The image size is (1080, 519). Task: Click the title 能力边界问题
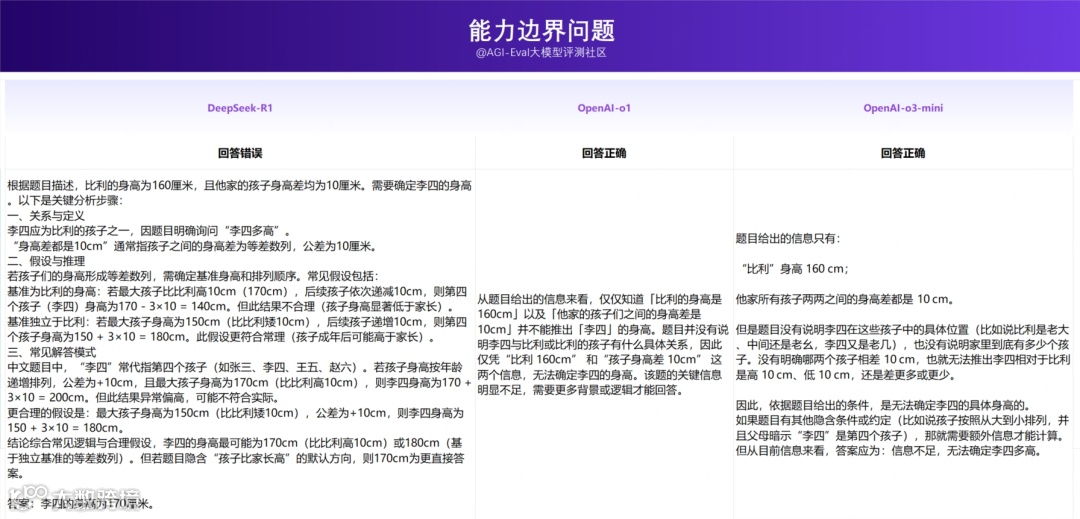[x=541, y=30]
